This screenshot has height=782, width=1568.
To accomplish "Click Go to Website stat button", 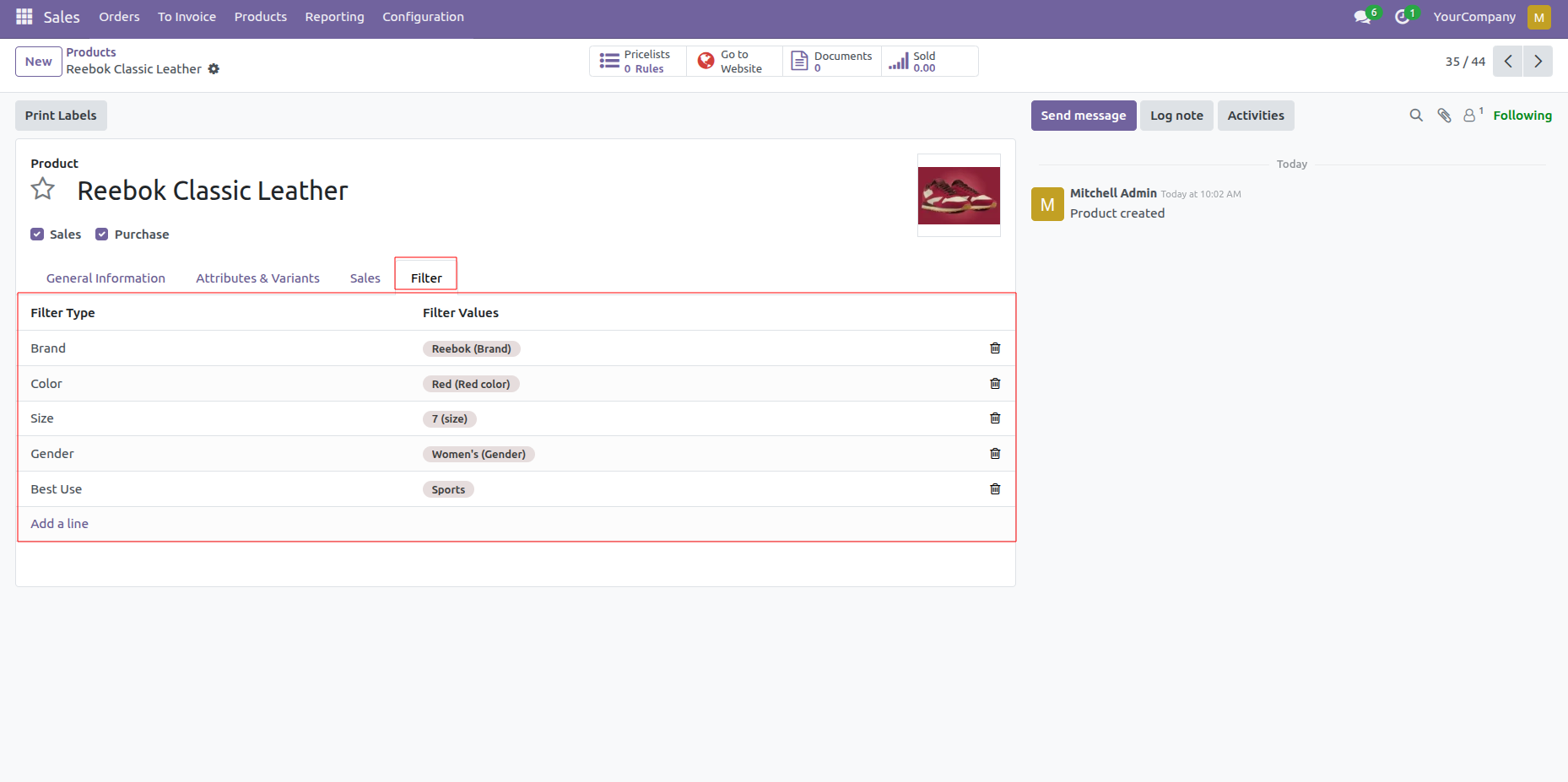I will 735,62.
